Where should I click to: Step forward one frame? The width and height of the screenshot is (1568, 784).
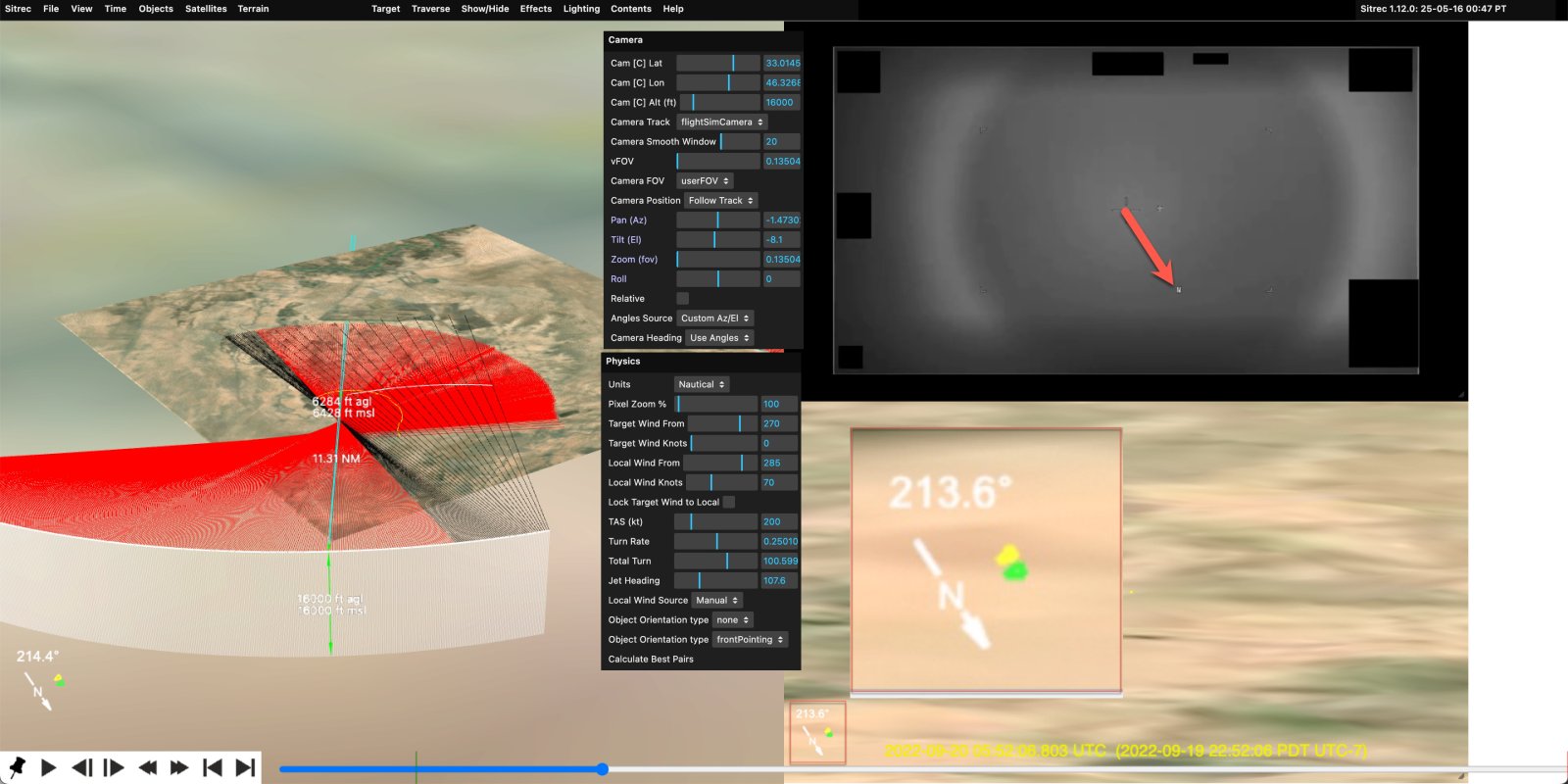coord(114,767)
